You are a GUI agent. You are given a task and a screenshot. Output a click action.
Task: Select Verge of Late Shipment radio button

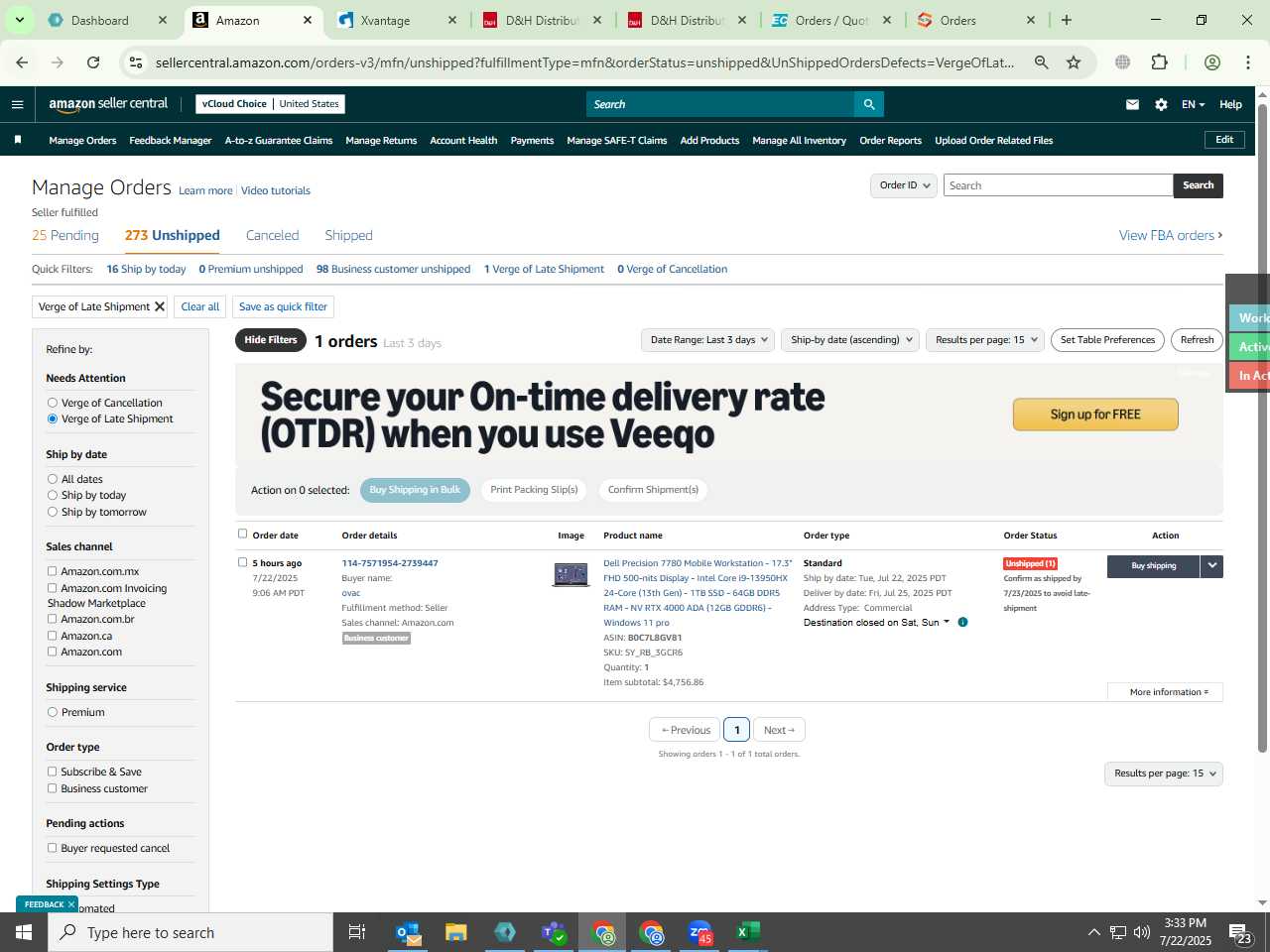[53, 418]
